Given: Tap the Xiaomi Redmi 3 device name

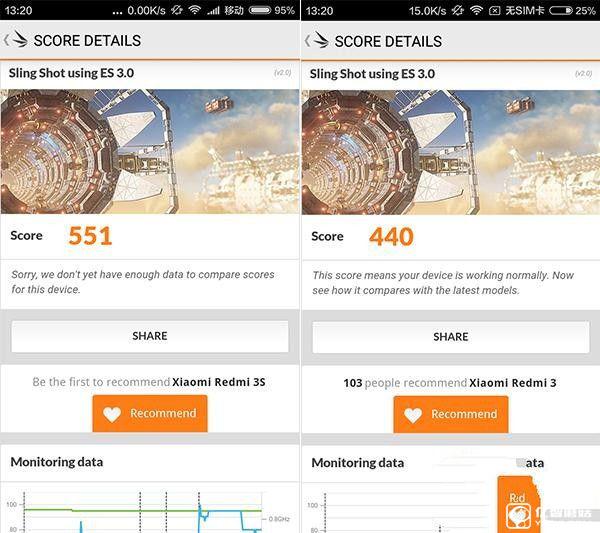Looking at the screenshot, I should point(513,383).
